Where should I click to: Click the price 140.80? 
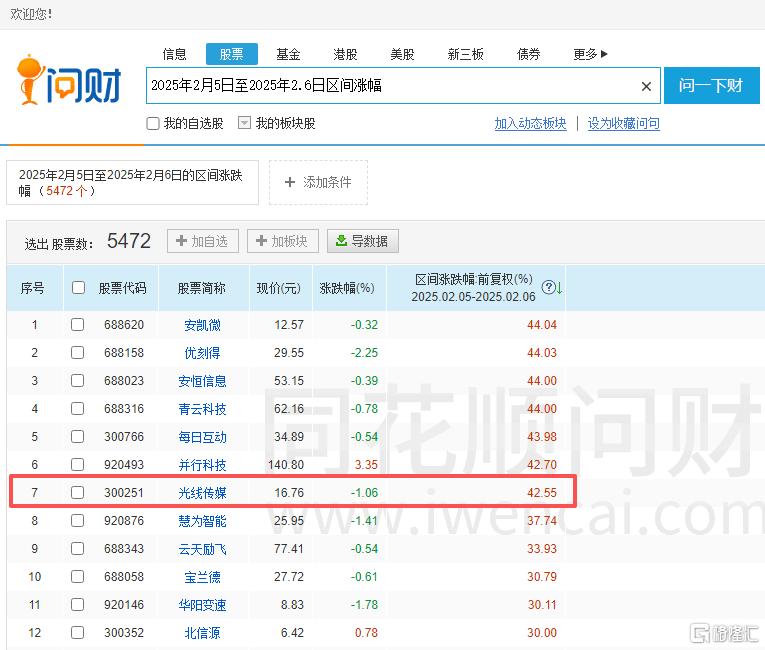click(286, 465)
